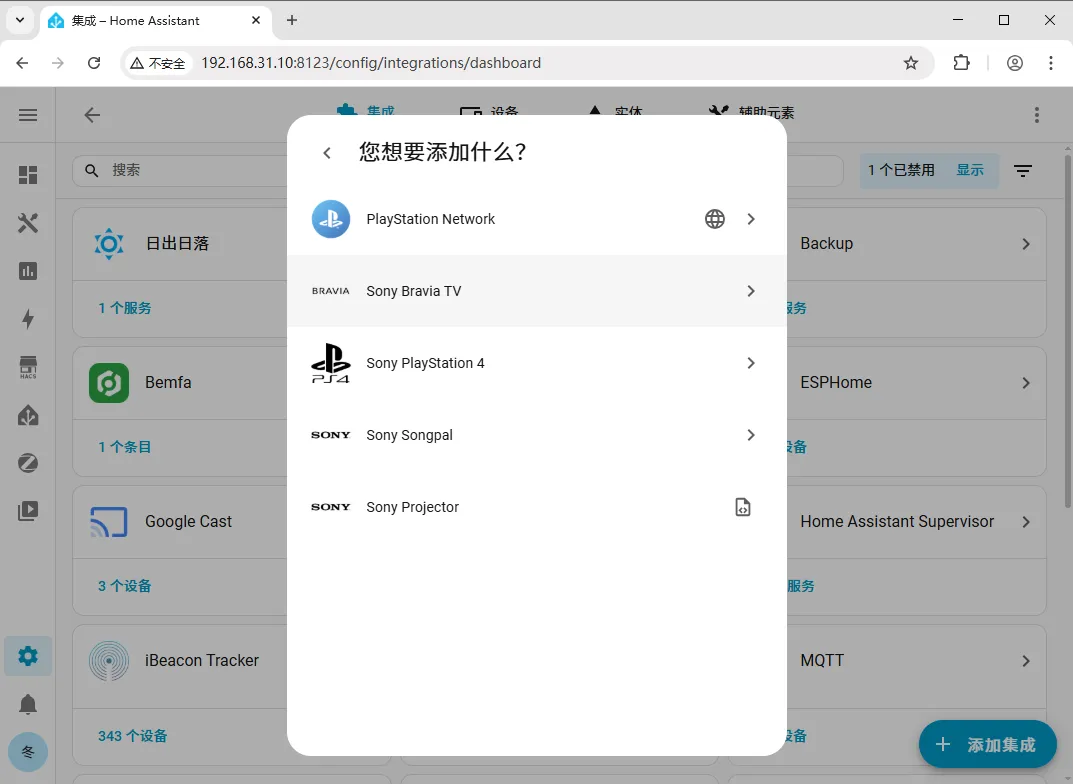Viewport: 1073px width, 784px height.
Task: Click the BRAVIA logo icon
Action: (331, 291)
